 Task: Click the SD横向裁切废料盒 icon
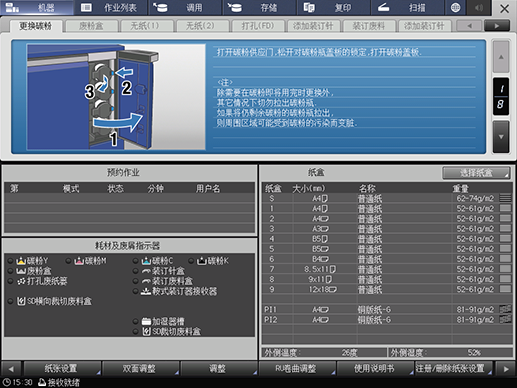click(21, 301)
